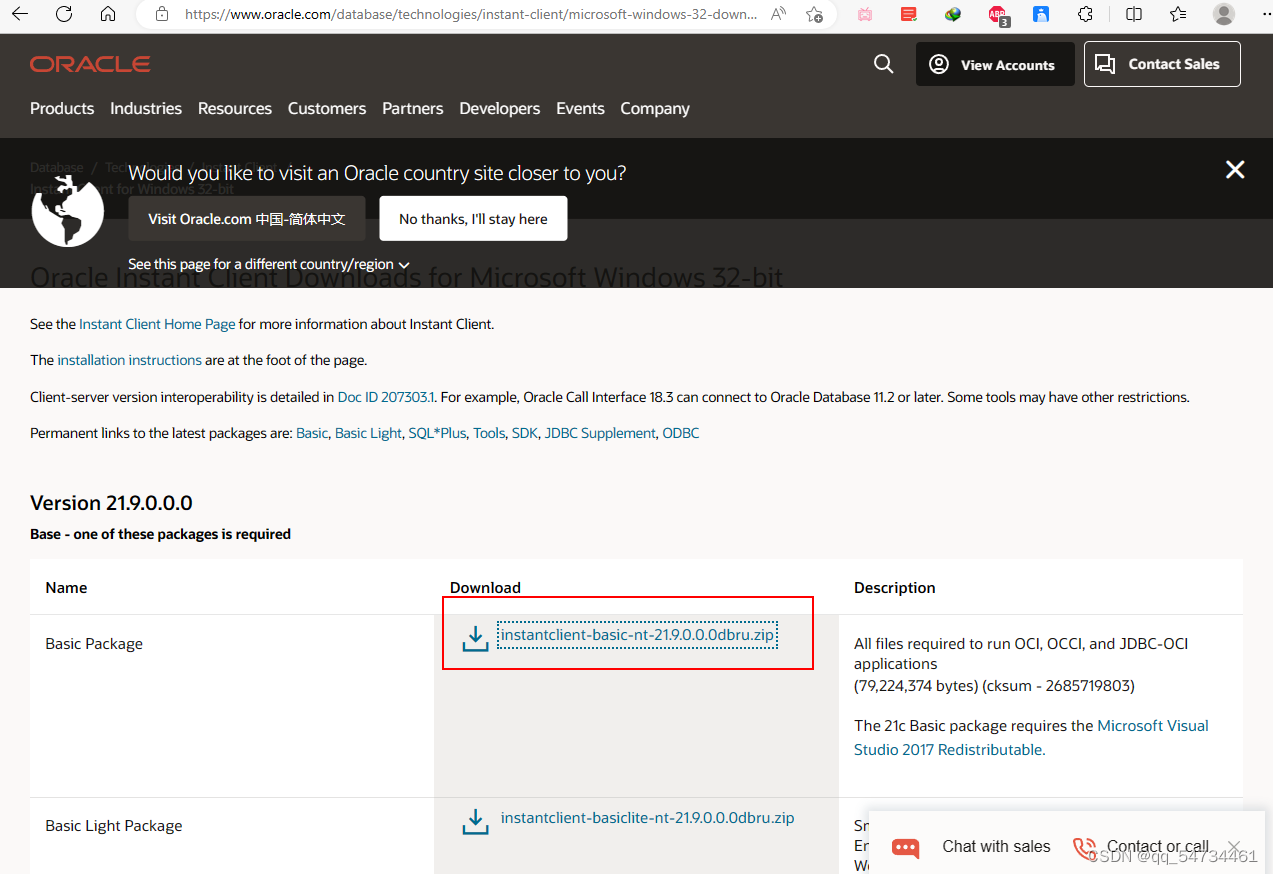This screenshot has height=874, width=1273.
Task: Open the browser profile avatar
Action: (x=1223, y=14)
